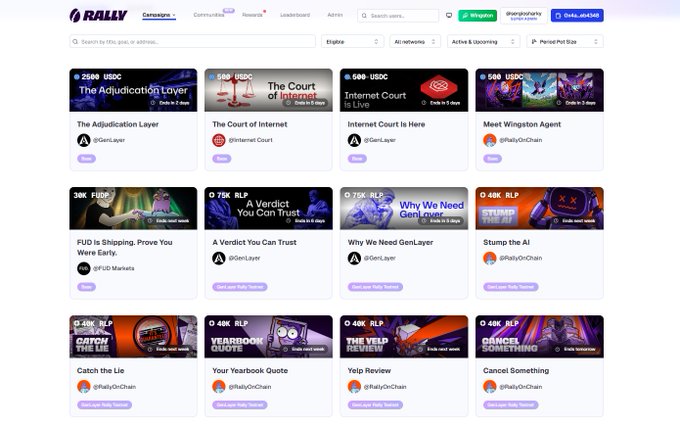Click the title Meet Wingston Agent

pyautogui.click(x=522, y=124)
